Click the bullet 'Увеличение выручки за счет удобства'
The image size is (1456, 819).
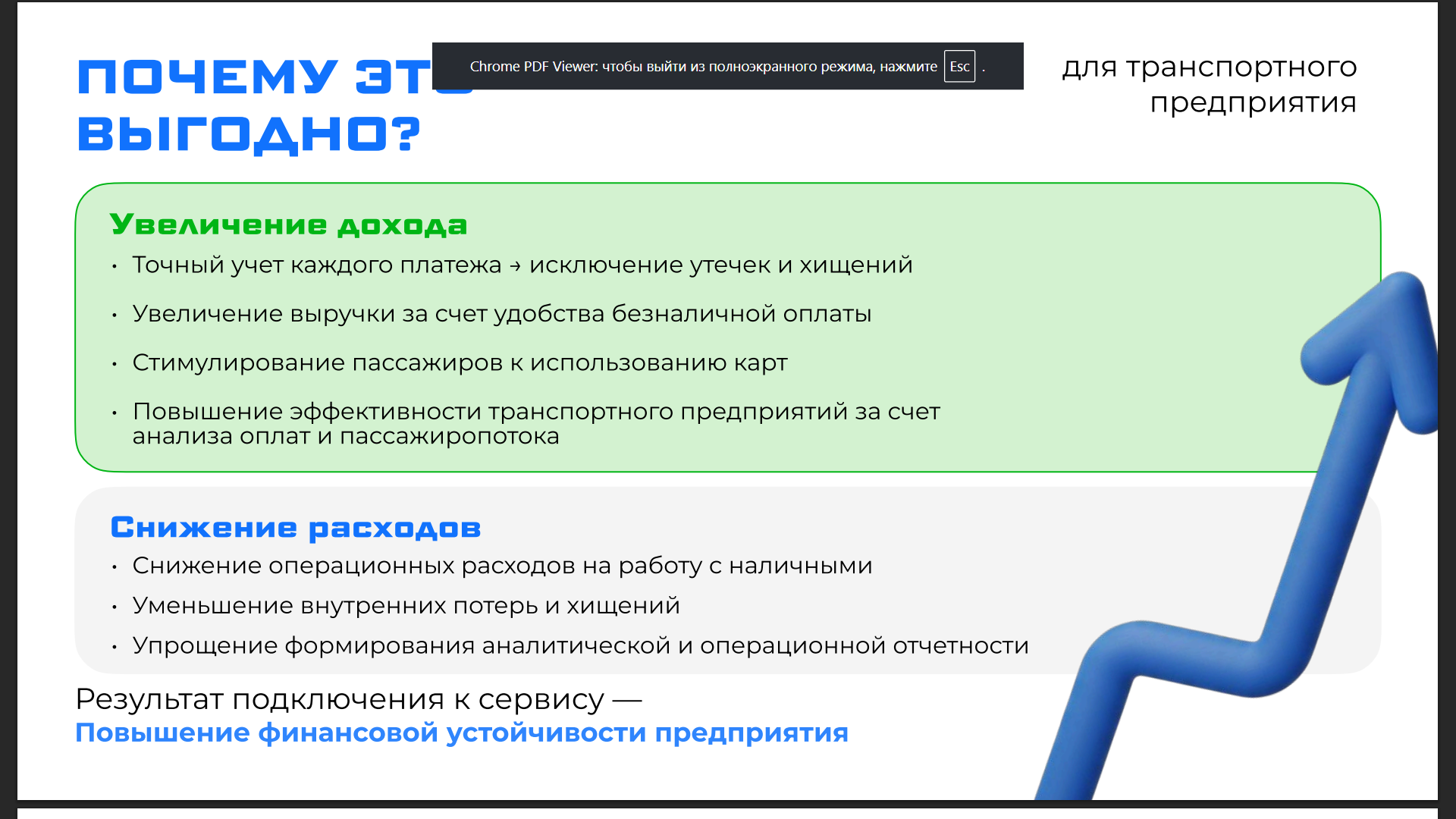501,313
